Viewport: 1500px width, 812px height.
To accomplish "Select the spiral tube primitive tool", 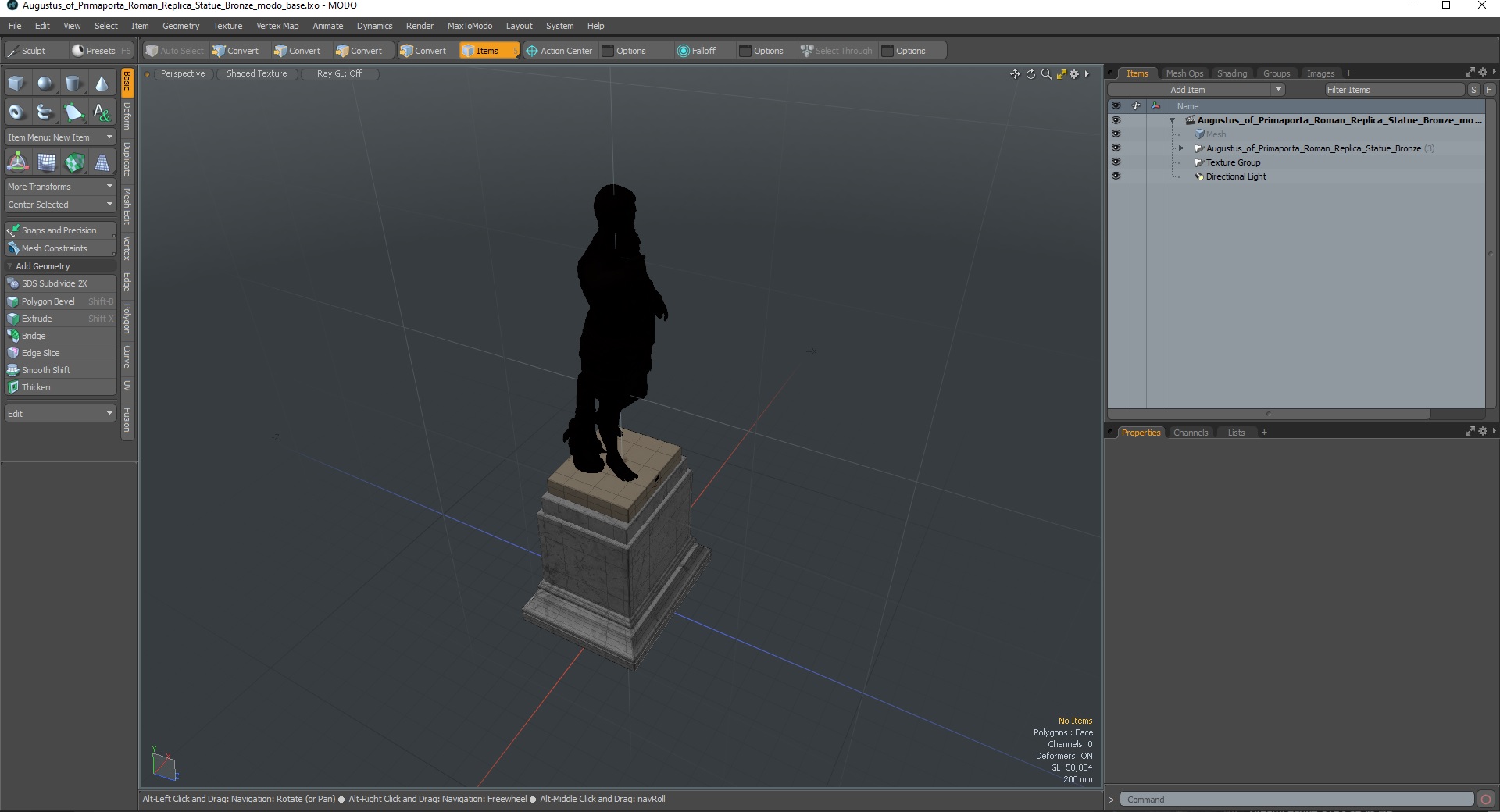I will 45,112.
